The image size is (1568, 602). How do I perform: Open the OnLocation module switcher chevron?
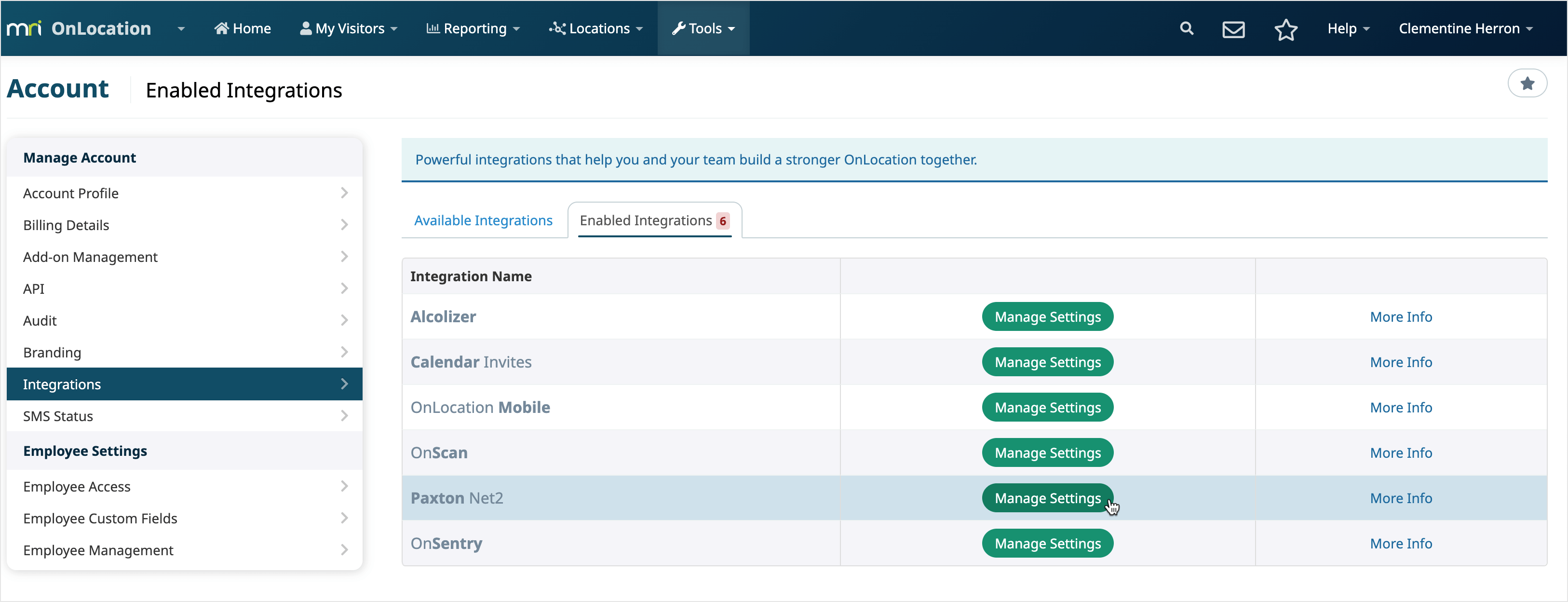coord(180,28)
